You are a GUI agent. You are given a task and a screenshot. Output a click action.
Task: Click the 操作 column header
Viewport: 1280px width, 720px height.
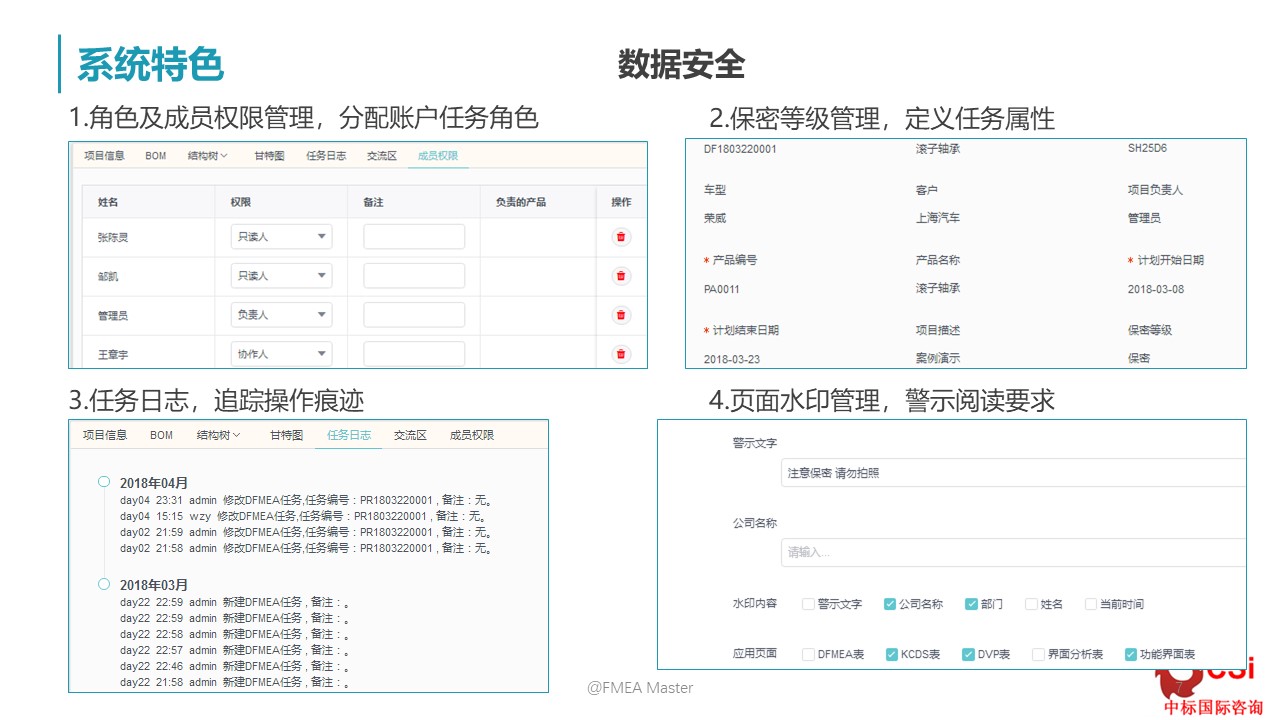click(x=621, y=202)
